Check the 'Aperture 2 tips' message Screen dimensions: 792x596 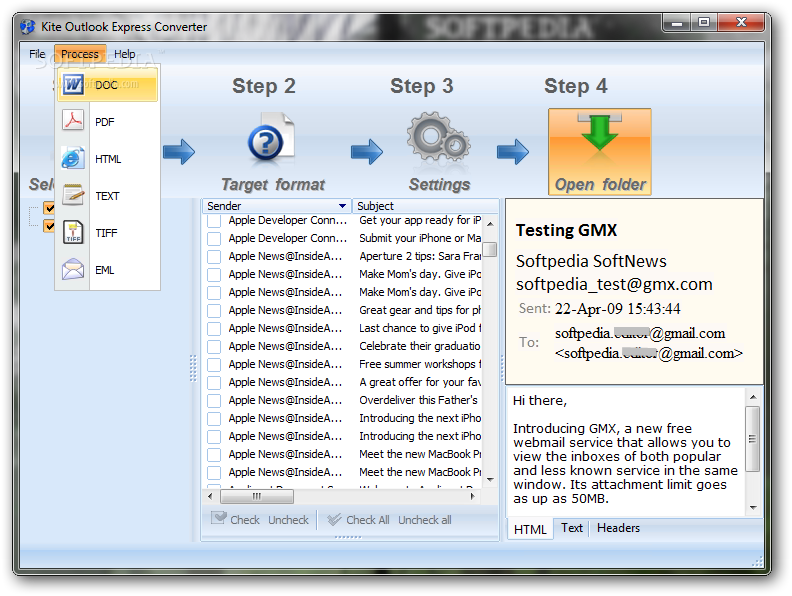pyautogui.click(x=214, y=257)
